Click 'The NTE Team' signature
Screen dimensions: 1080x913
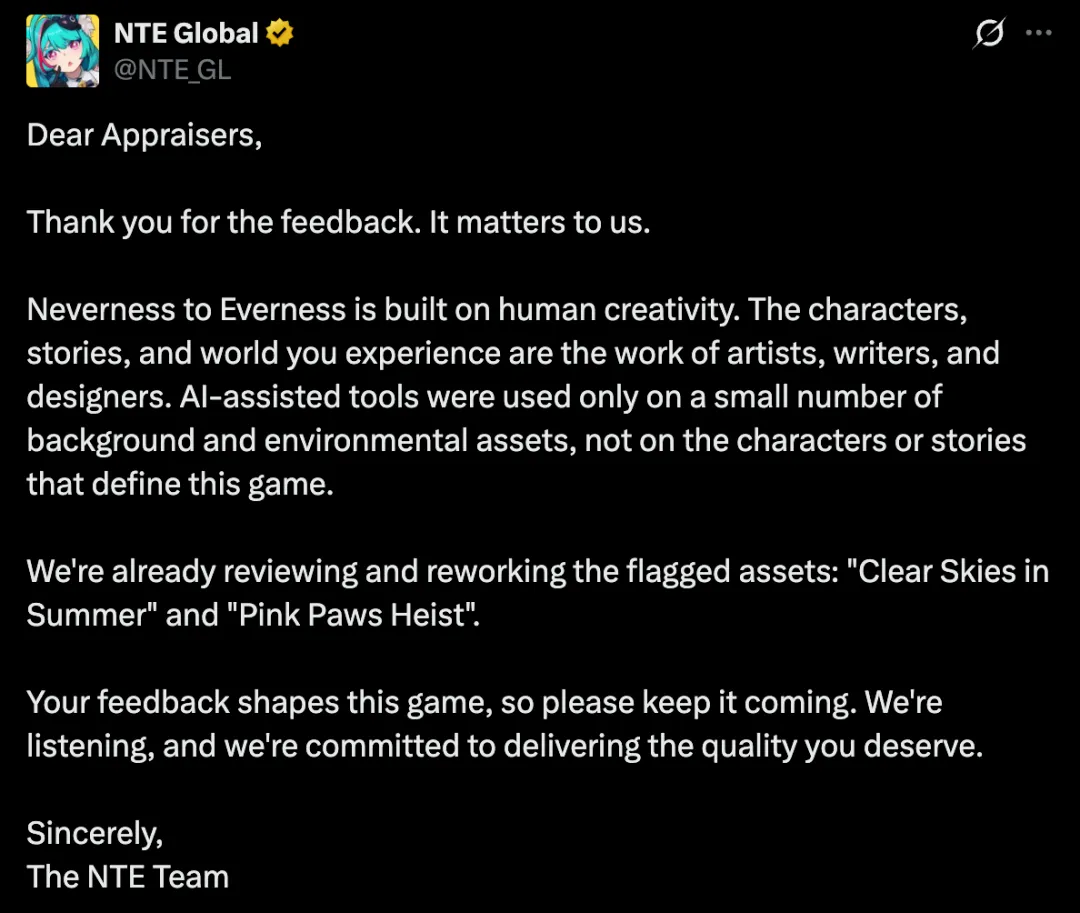(127, 877)
